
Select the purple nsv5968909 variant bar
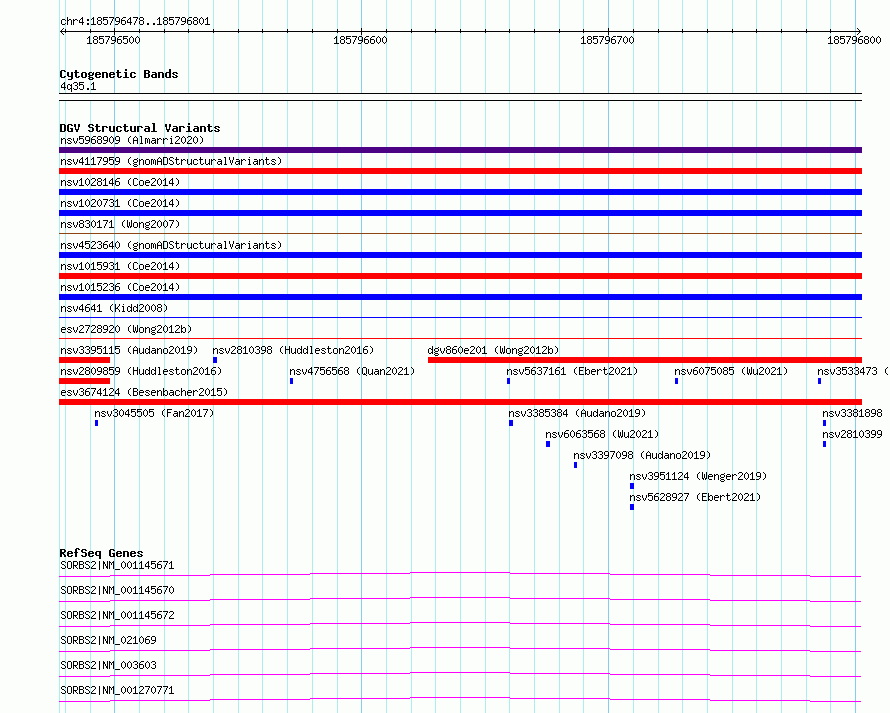tap(460, 150)
